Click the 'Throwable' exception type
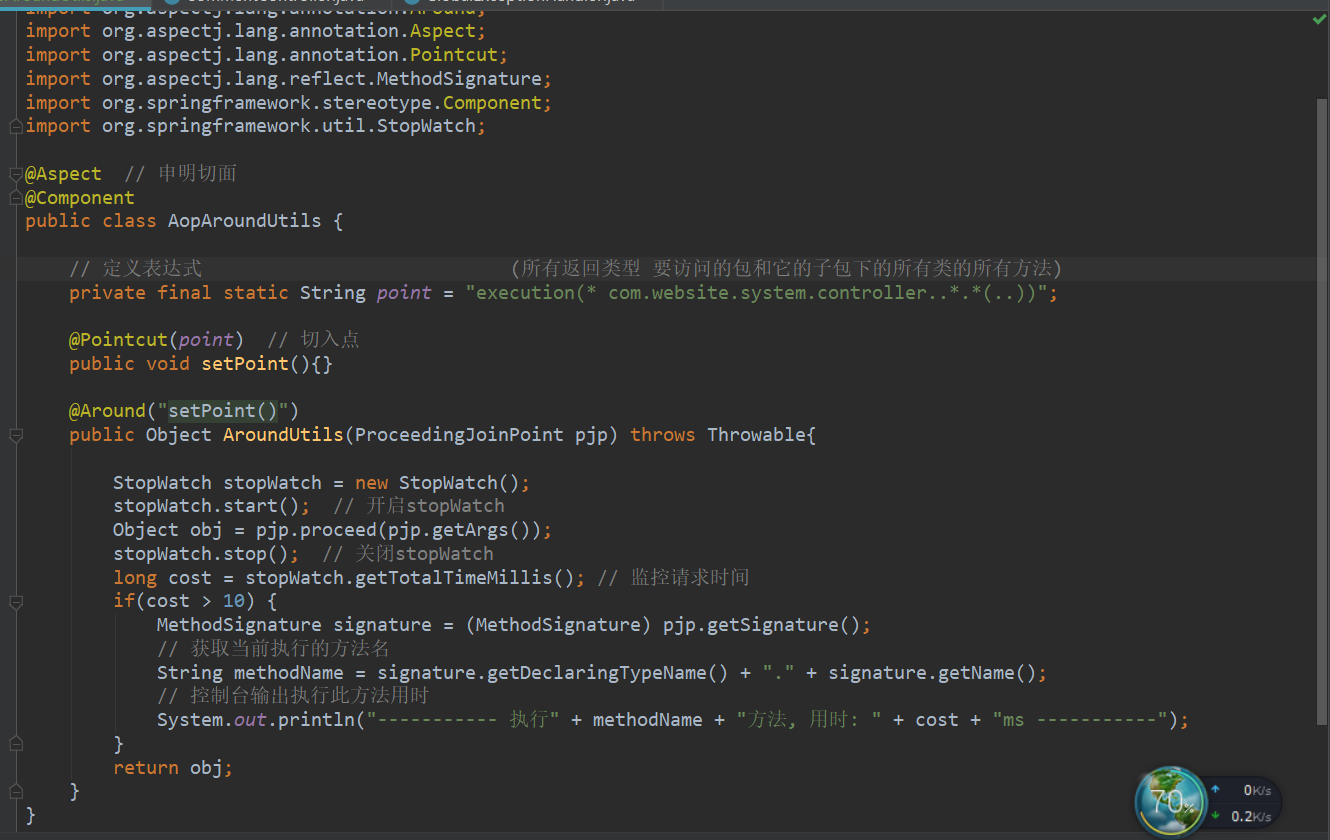Image resolution: width=1330 pixels, height=840 pixels. [x=757, y=435]
